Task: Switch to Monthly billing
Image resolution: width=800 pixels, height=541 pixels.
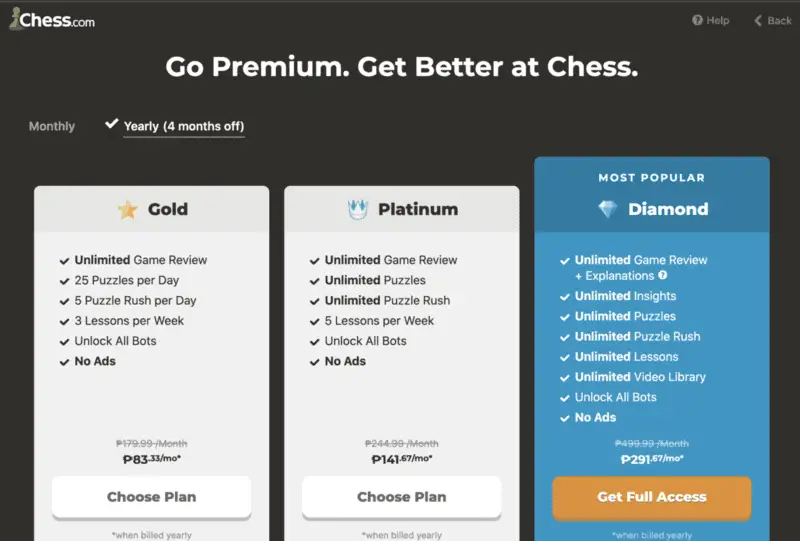Action: tap(52, 126)
